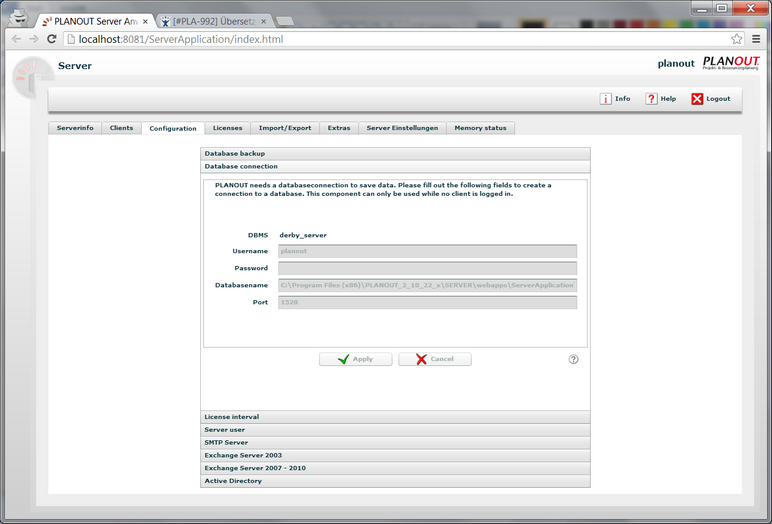Open the Clients tab

click(122, 128)
